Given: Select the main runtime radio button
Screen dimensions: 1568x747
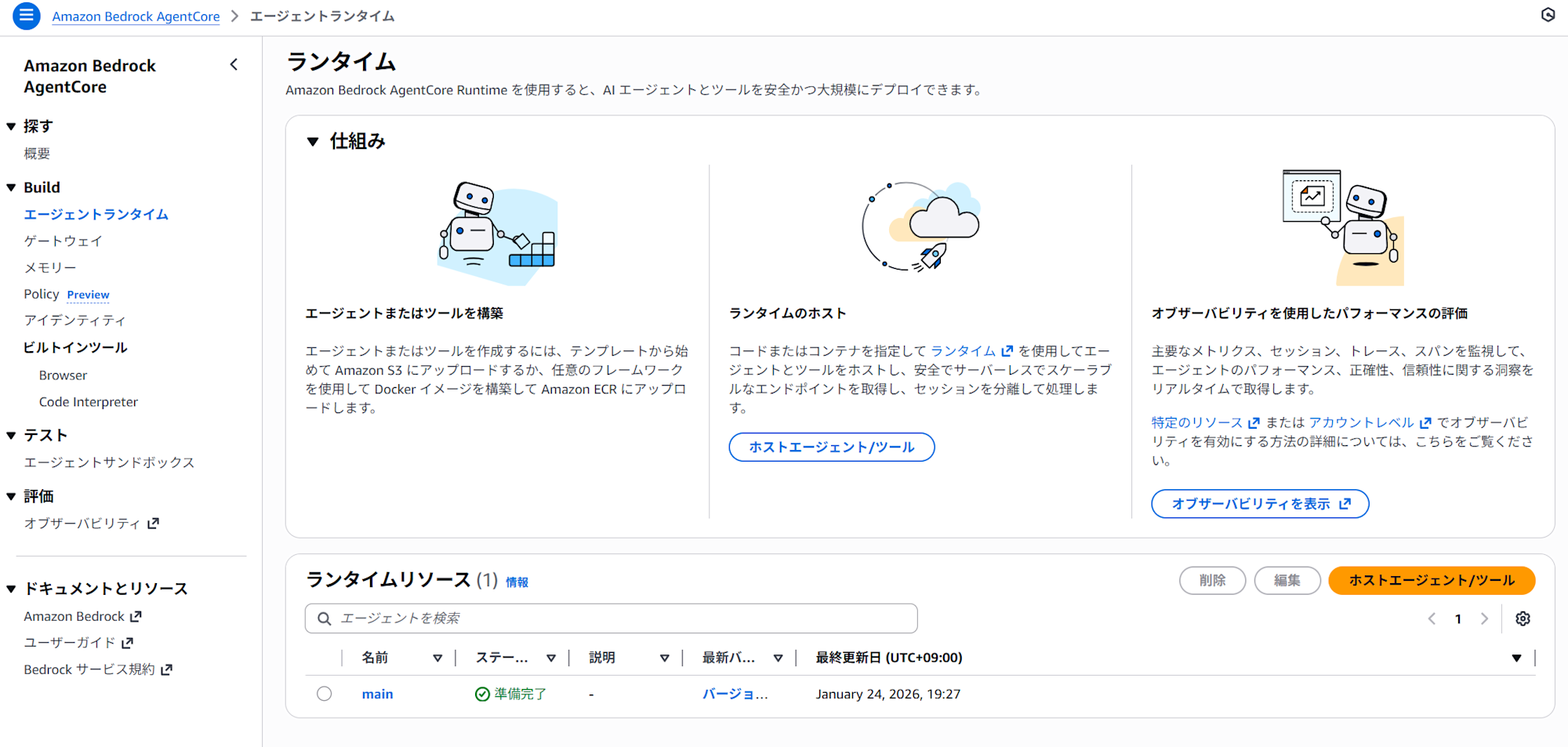Looking at the screenshot, I should (324, 693).
